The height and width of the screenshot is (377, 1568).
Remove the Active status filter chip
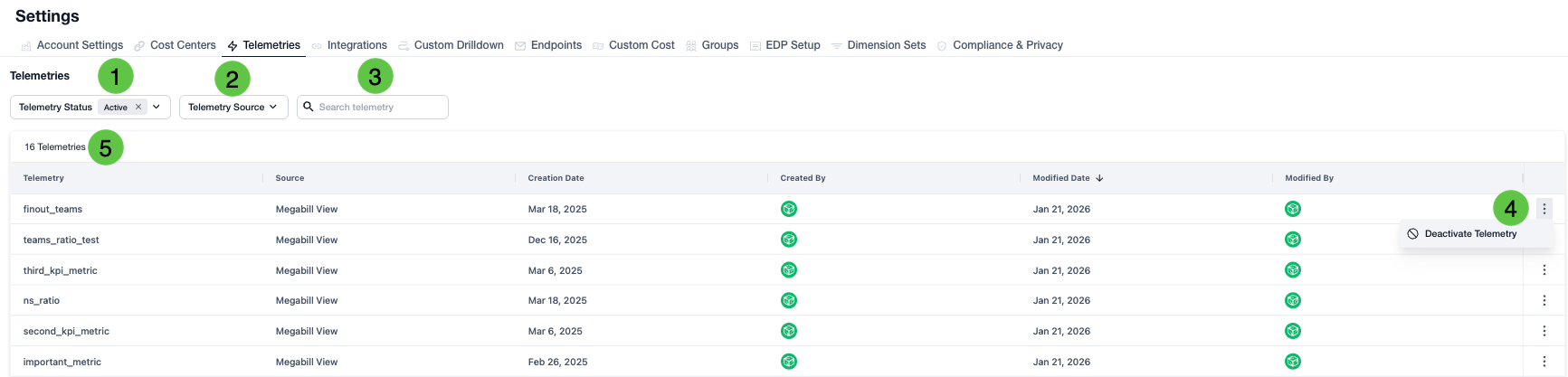pos(138,107)
